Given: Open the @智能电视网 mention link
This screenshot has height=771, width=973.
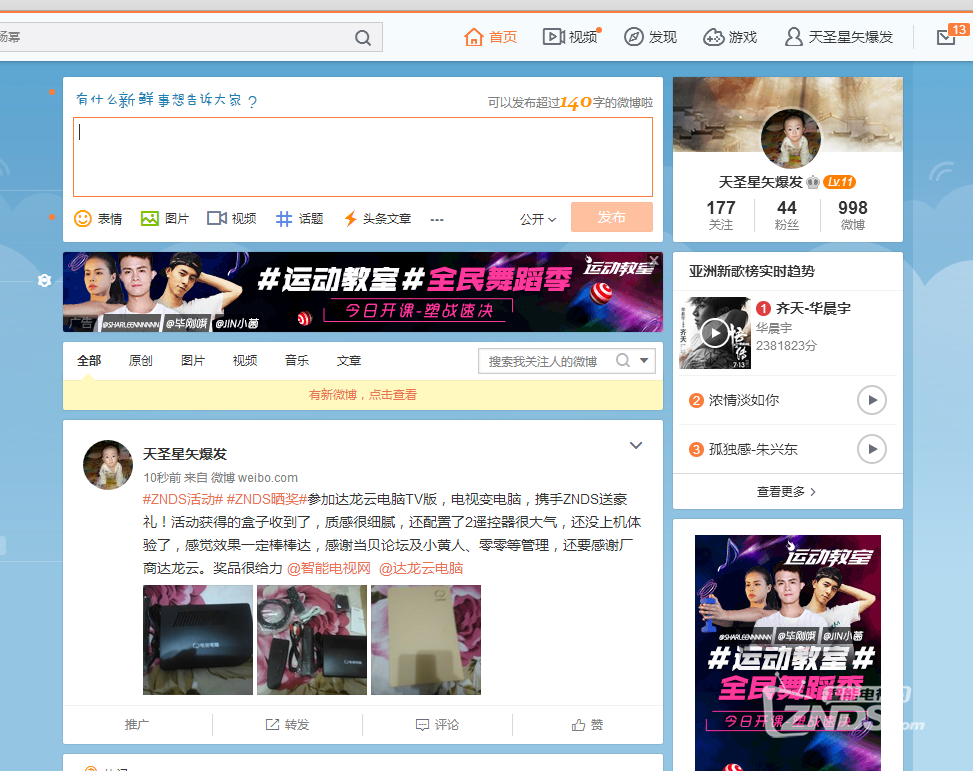Looking at the screenshot, I should click(x=328, y=569).
